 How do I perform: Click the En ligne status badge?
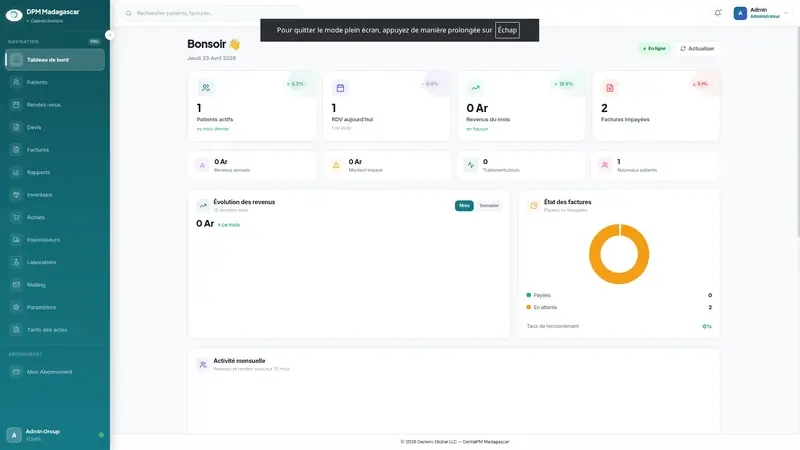coord(655,48)
